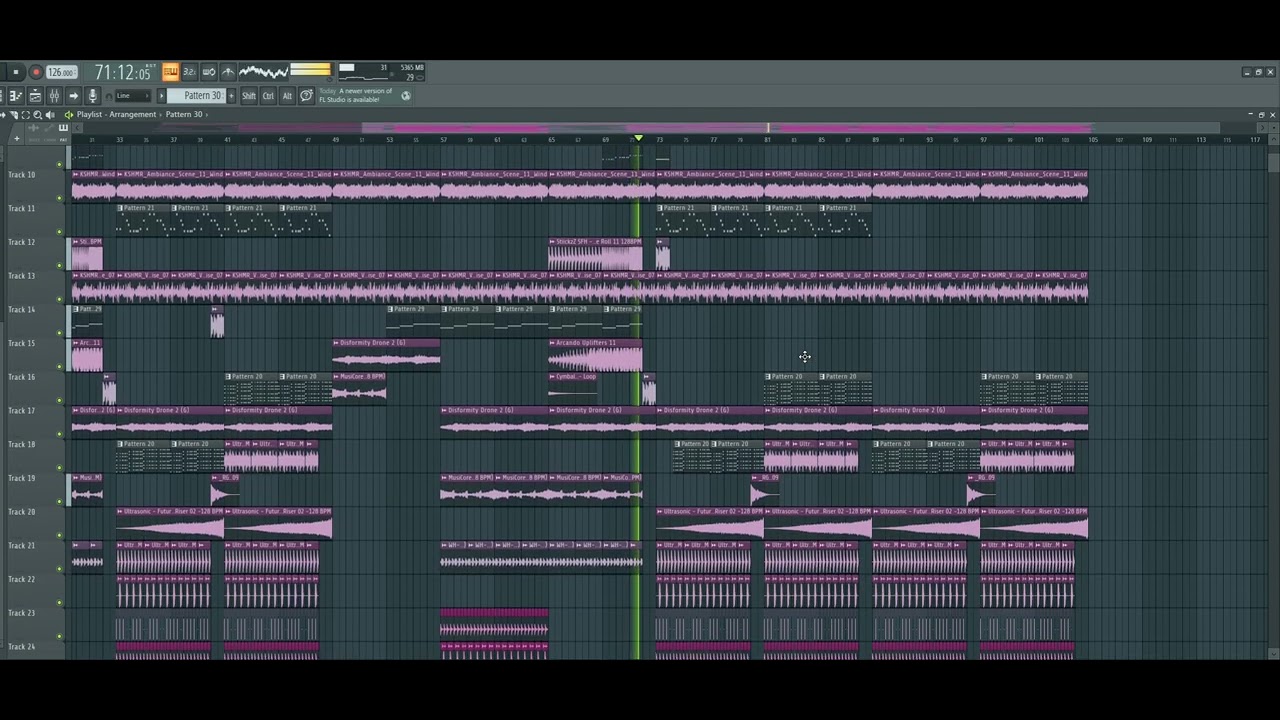Click the Ctrl key button
Viewport: 1280px width, 720px height.
268,96
